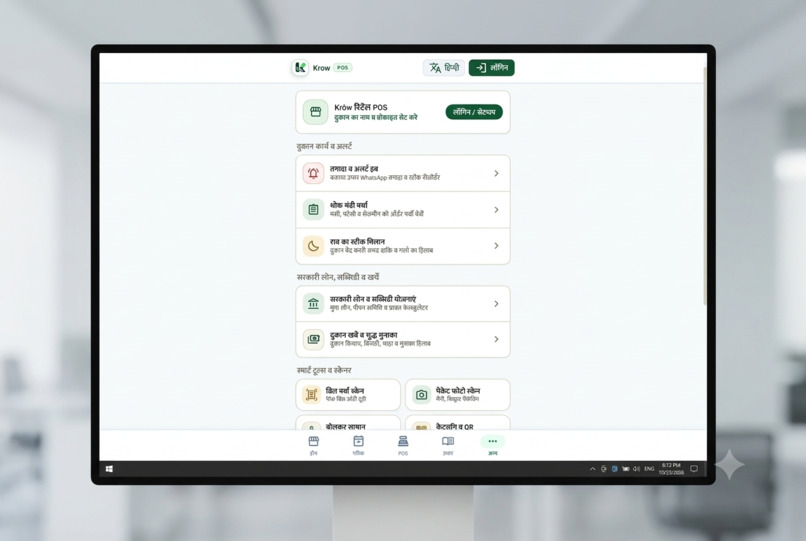This screenshot has height=541, width=806.
Task: Open the Hindi language selector button
Action: pos(444,68)
